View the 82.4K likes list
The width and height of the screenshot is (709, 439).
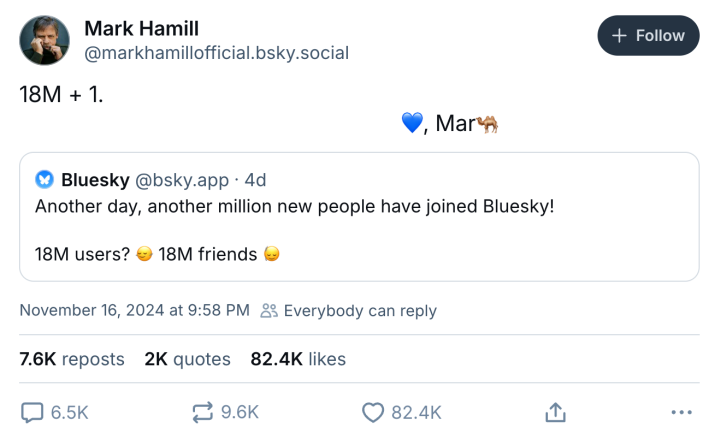tap(298, 359)
